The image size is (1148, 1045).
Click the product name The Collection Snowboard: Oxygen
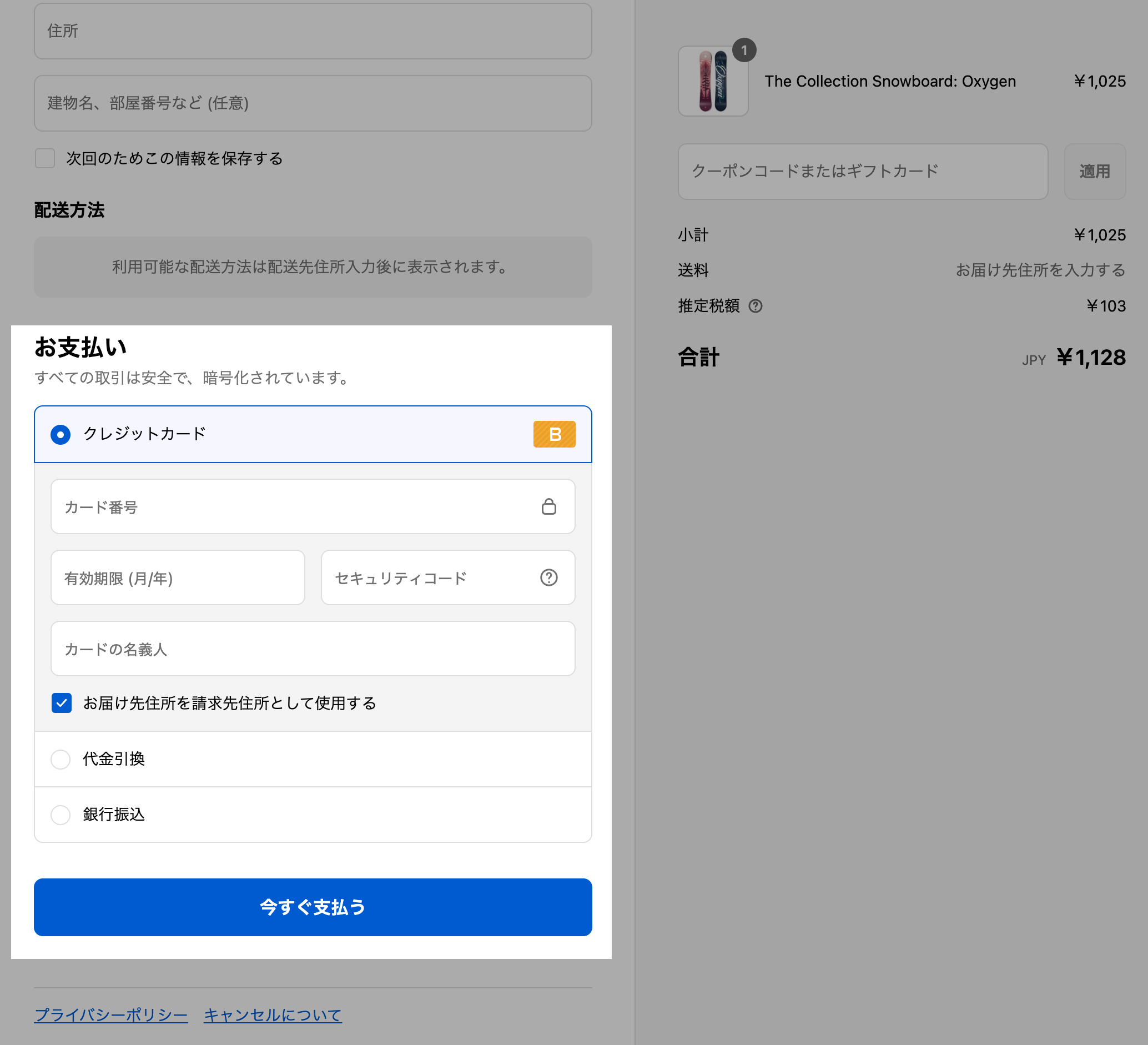click(890, 82)
